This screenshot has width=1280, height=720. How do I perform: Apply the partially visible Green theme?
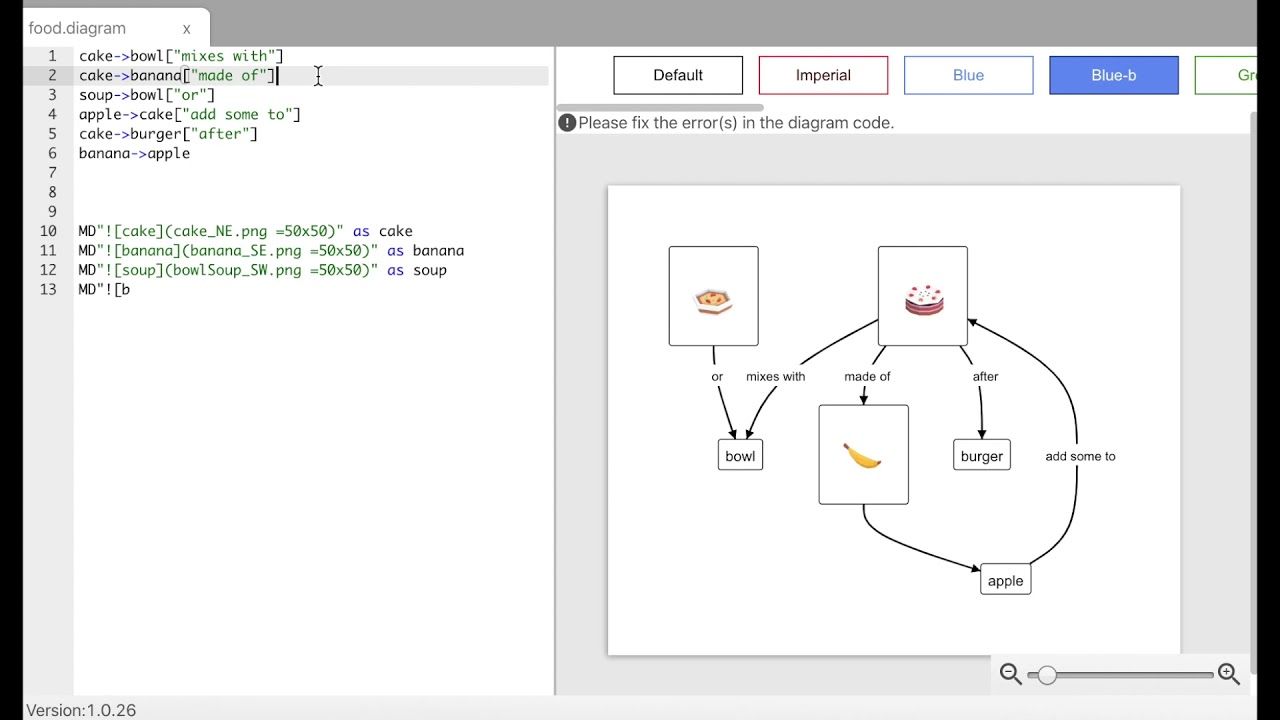pos(1245,75)
